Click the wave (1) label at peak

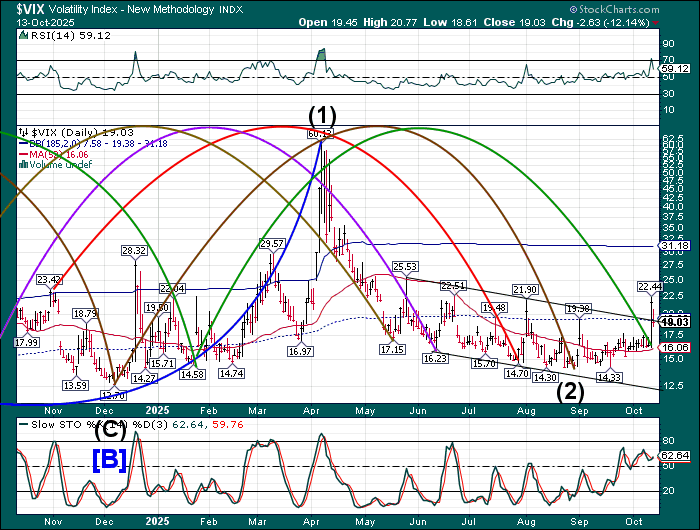(x=321, y=114)
